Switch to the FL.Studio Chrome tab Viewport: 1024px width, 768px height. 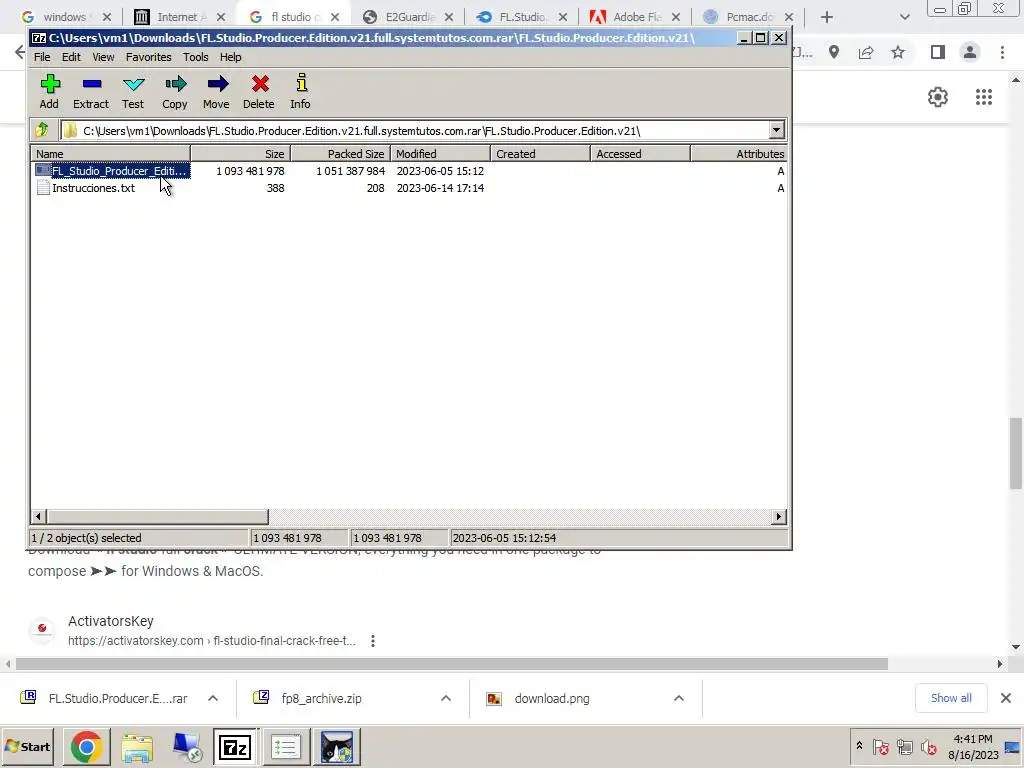(522, 17)
